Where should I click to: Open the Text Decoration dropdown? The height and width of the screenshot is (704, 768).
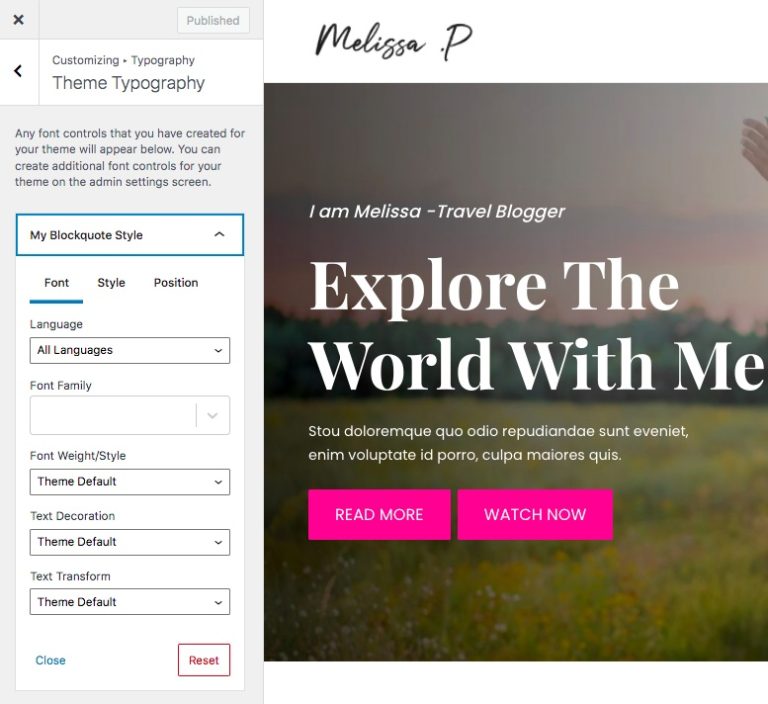[x=130, y=542]
